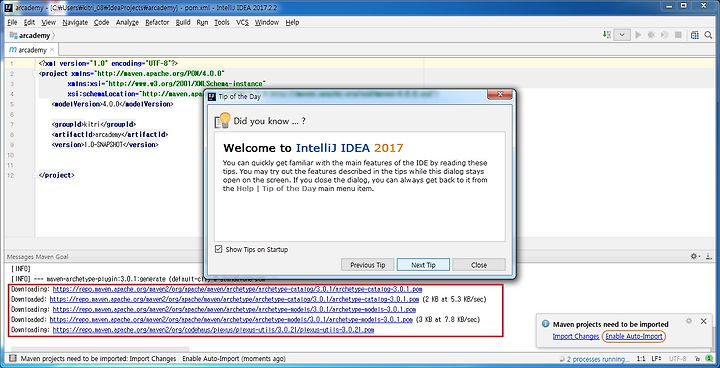Image resolution: width=720 pixels, height=368 pixels.
Task: Open the Help menu
Action: pos(292,22)
